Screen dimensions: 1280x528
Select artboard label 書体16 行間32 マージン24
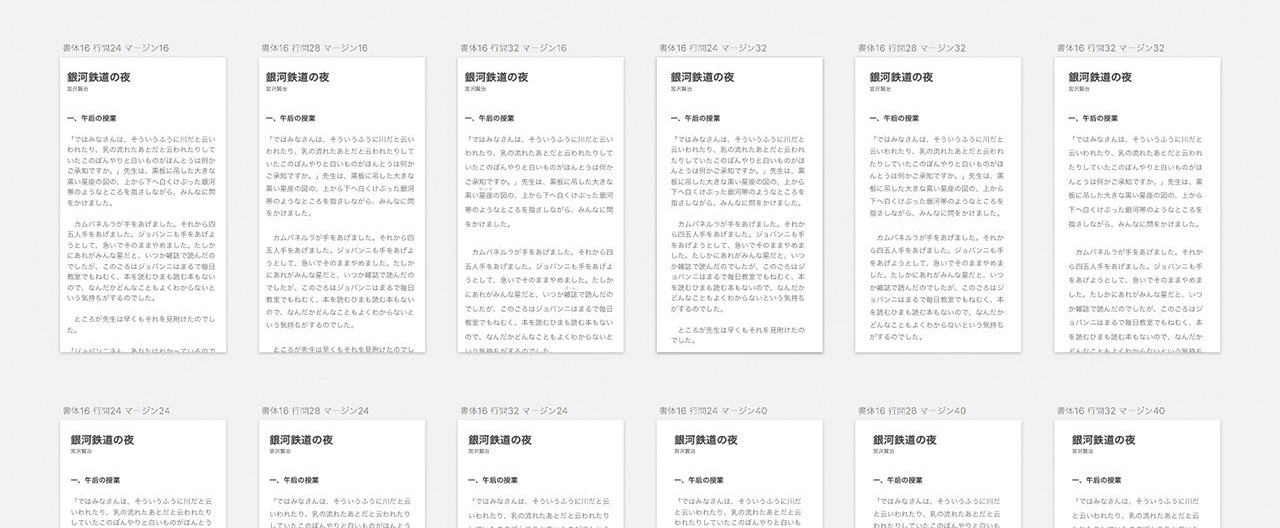513,411
